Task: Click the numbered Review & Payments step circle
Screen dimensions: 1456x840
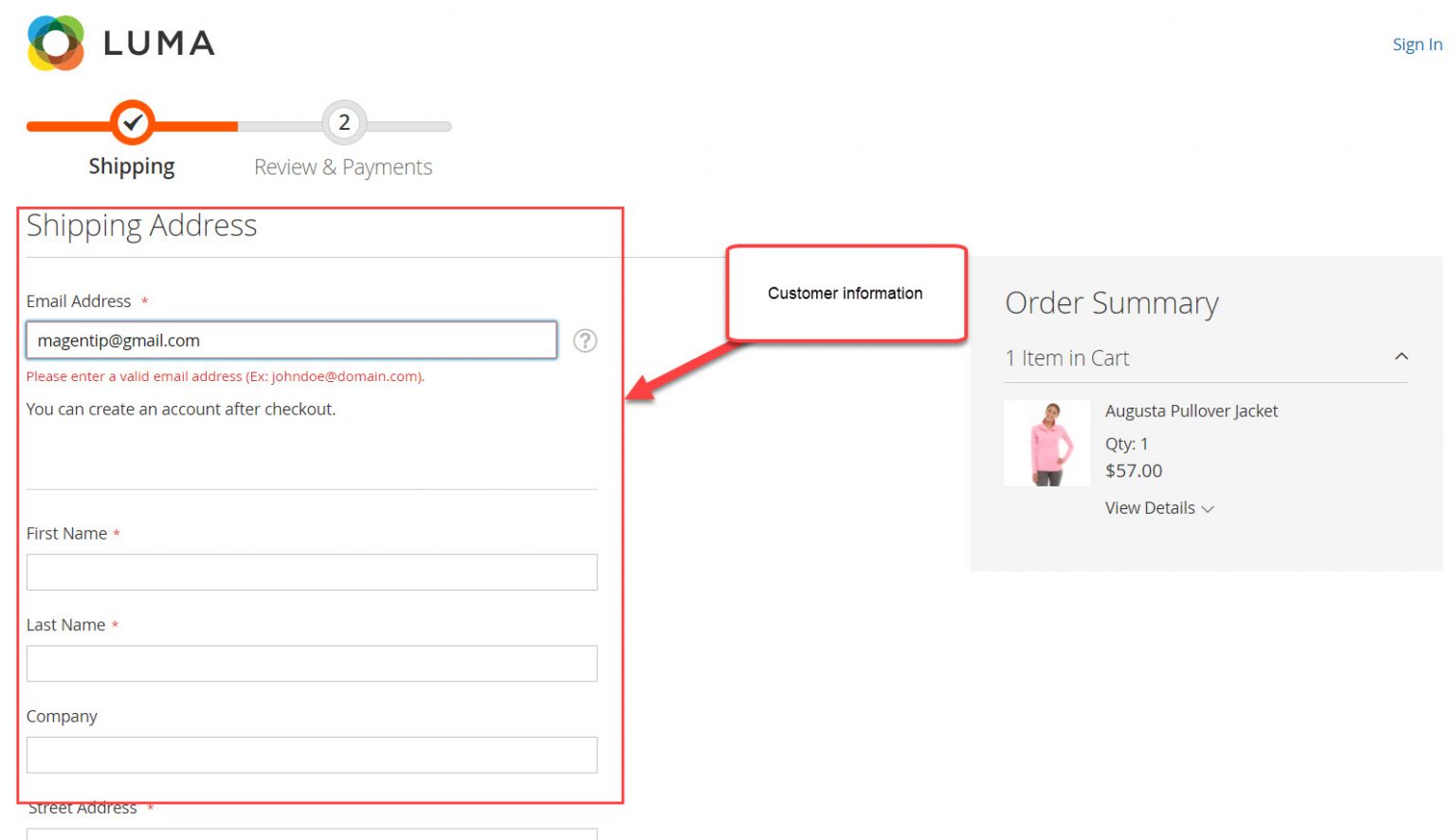Action: coord(343,122)
